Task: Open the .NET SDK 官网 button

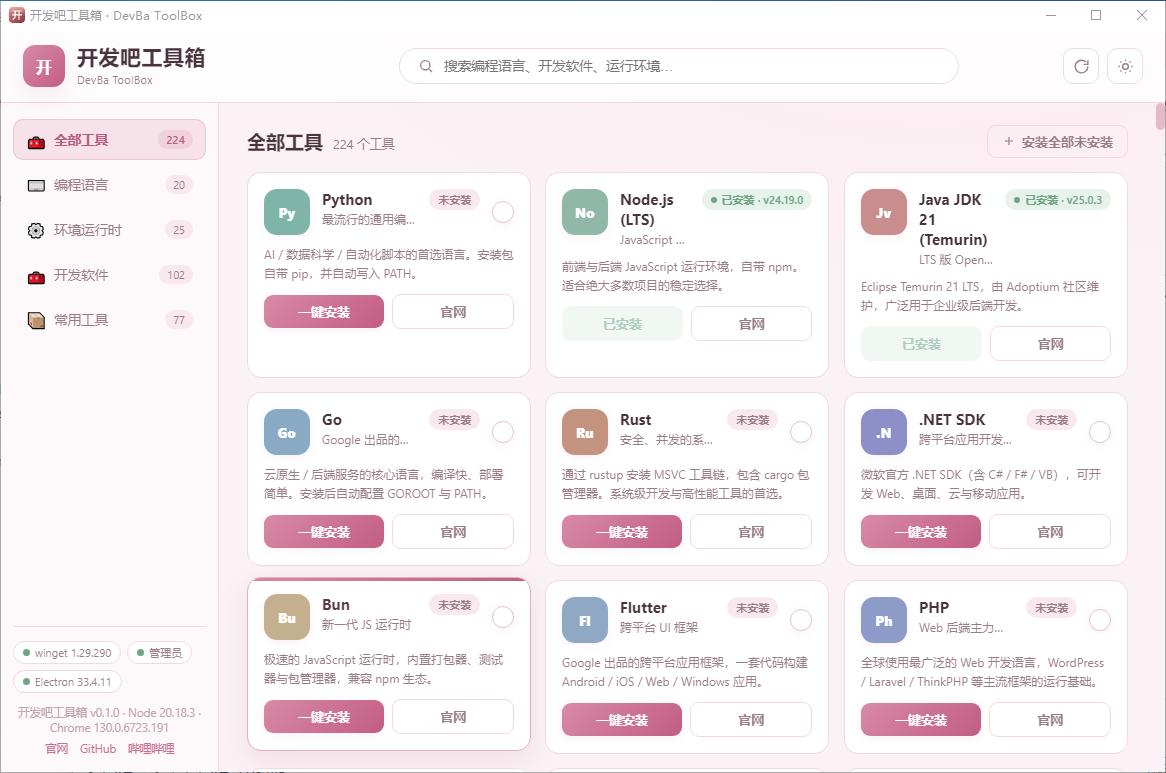Action: coord(1050,532)
